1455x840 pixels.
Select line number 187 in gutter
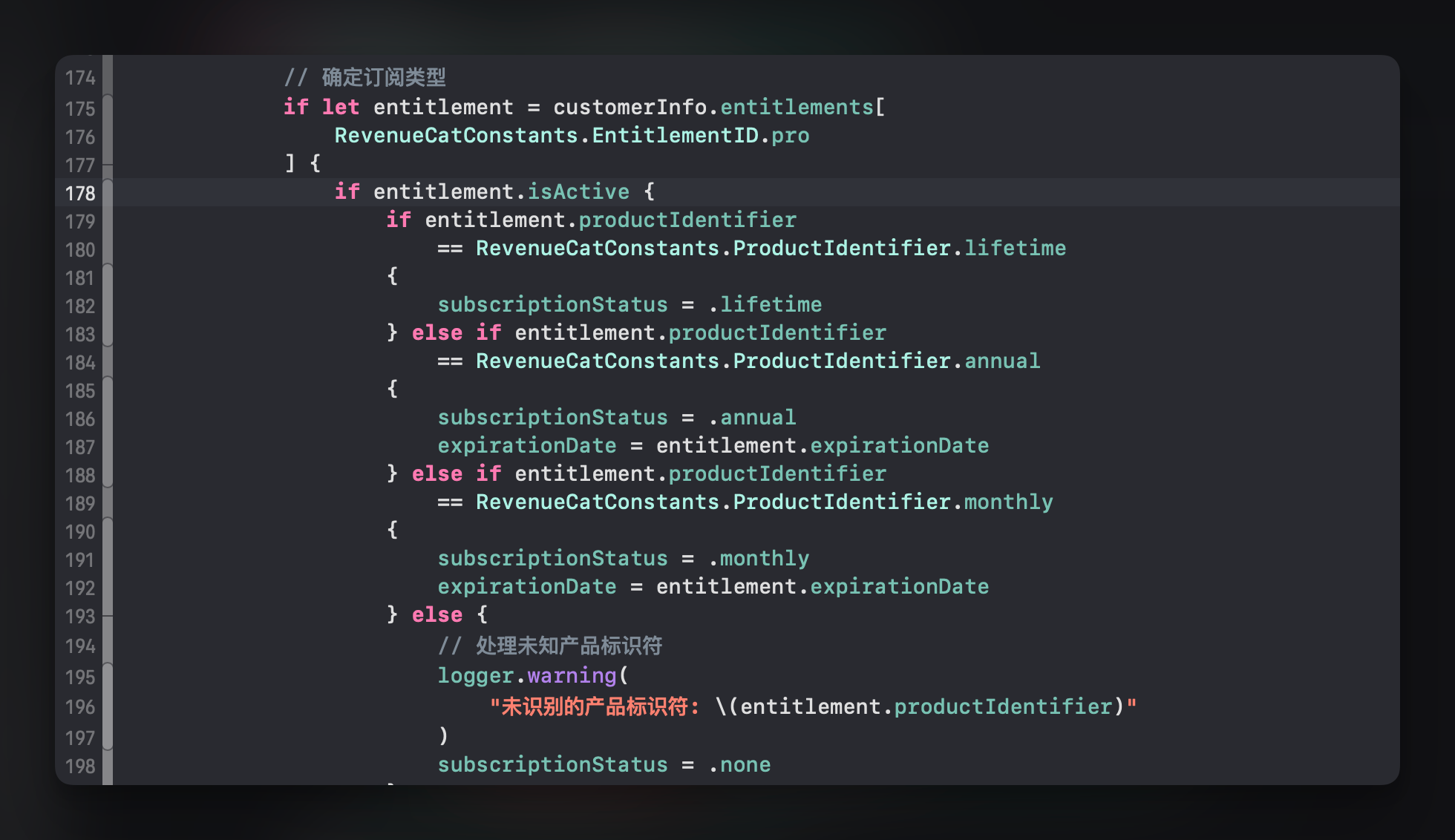coord(80,447)
